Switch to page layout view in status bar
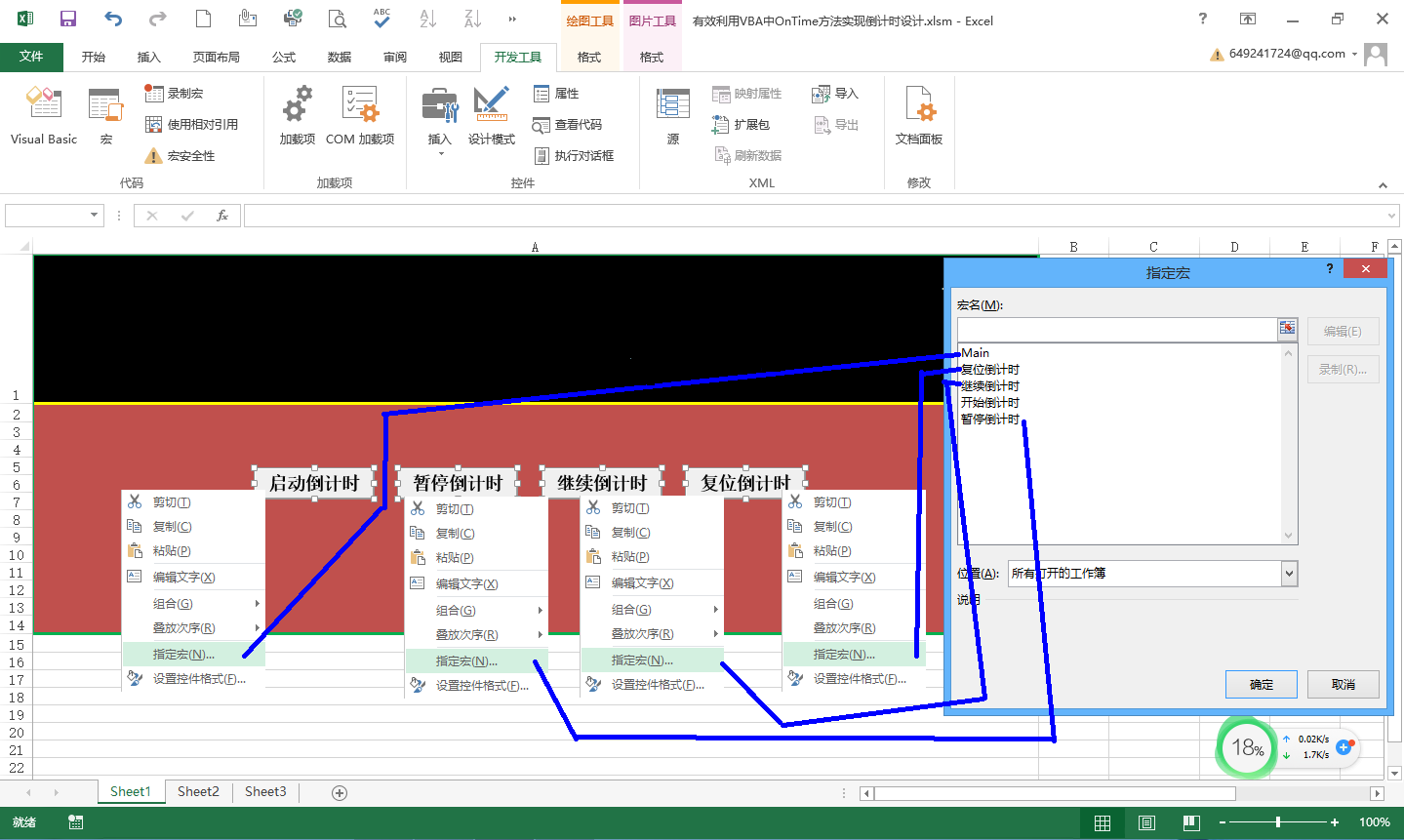 [x=1146, y=822]
